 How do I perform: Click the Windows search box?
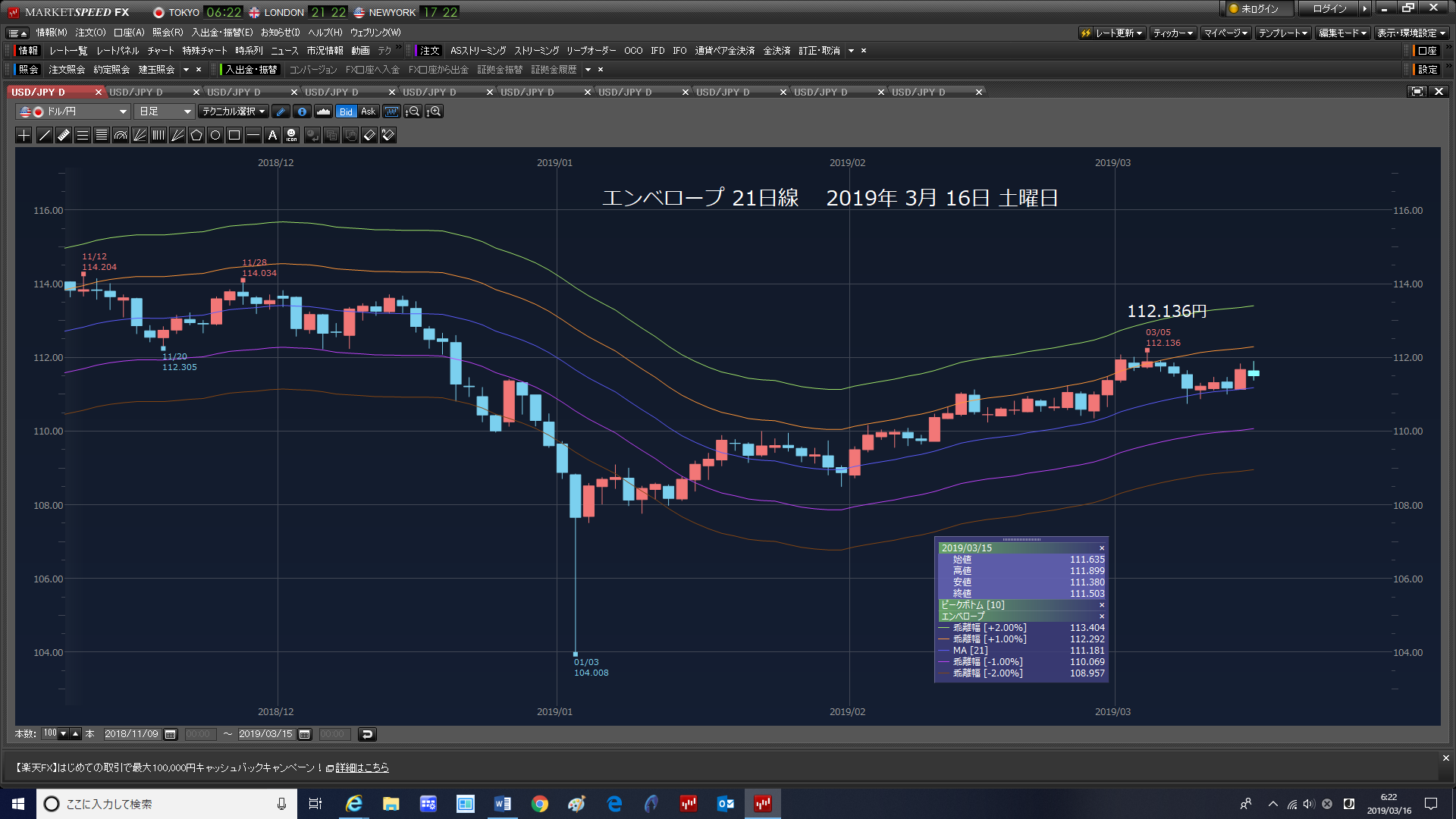pyautogui.click(x=167, y=804)
